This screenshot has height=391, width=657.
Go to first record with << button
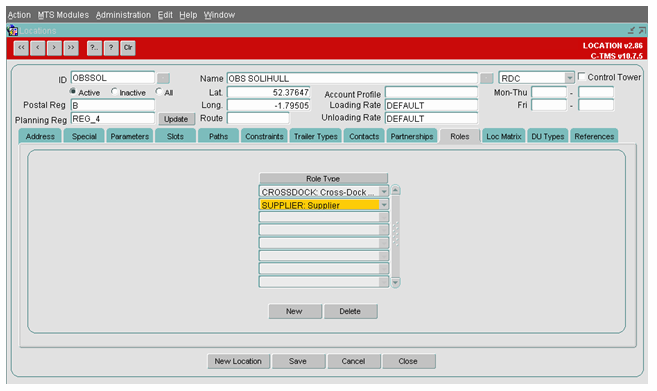pos(21,48)
